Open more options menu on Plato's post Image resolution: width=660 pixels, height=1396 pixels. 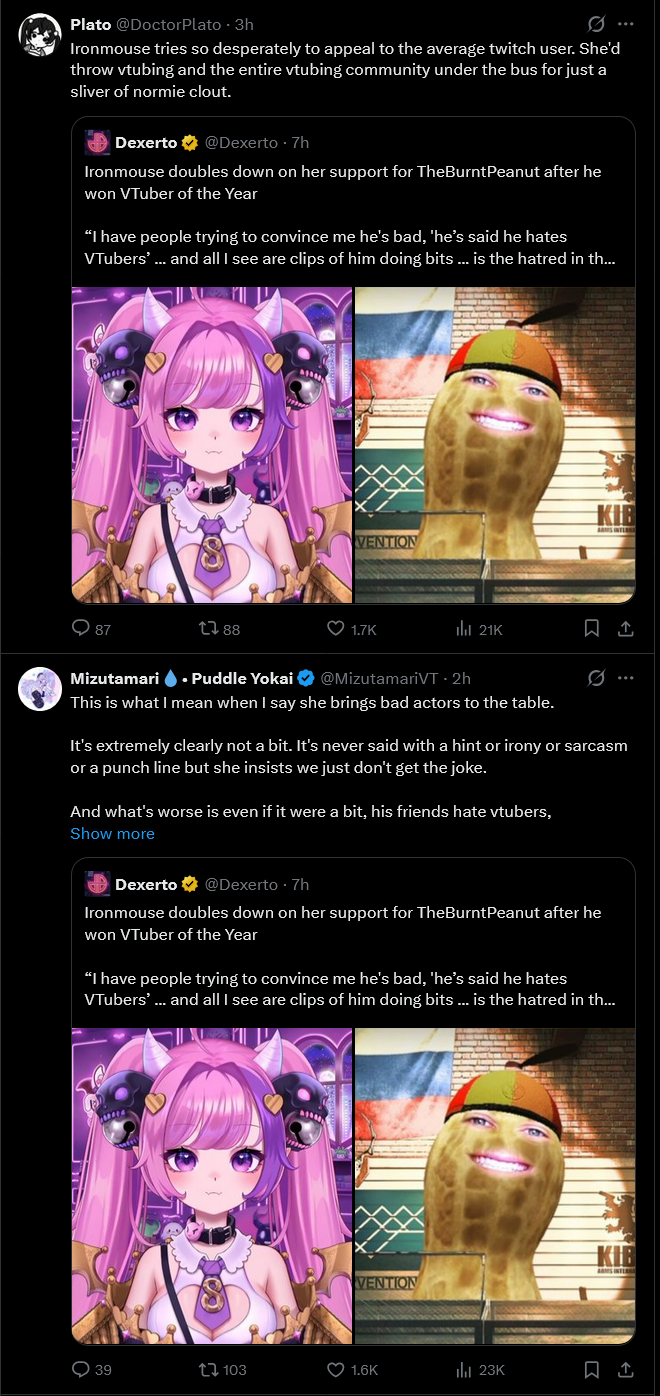point(626,23)
